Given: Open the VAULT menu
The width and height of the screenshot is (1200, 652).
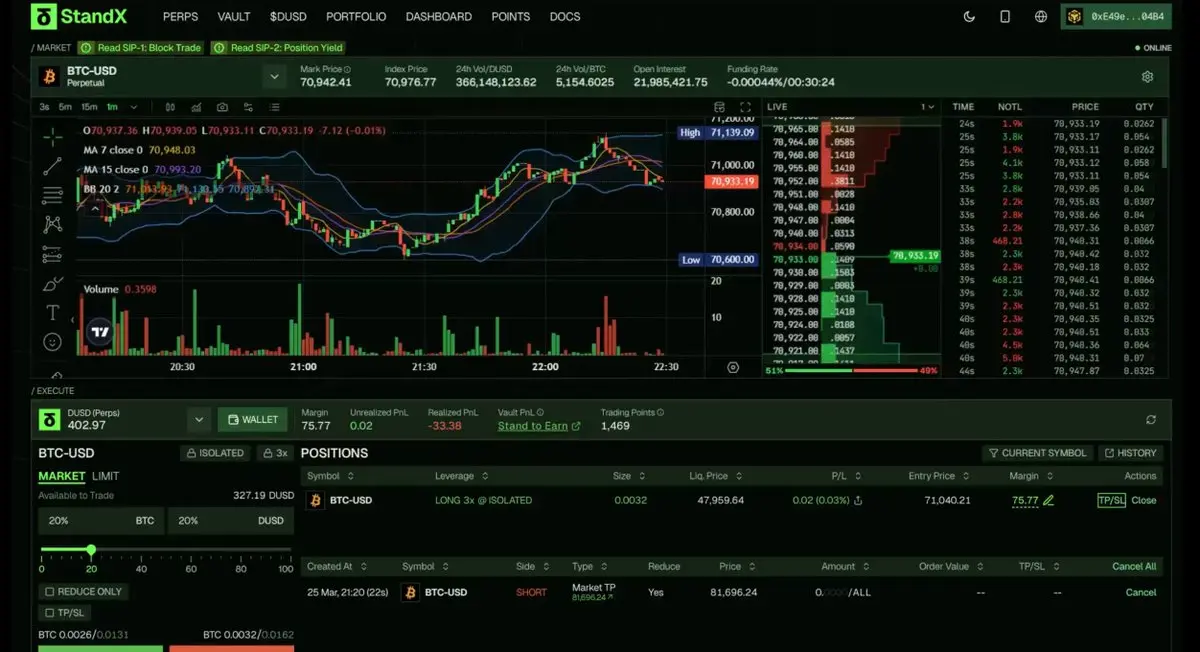Looking at the screenshot, I should pos(234,17).
